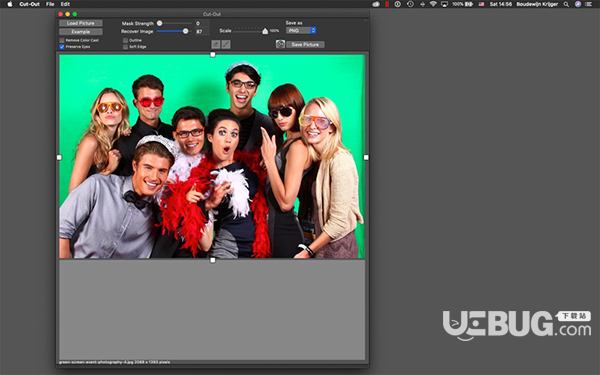Click the crosshair move icon in menu bar
600x375 pixels.
coord(422,4)
